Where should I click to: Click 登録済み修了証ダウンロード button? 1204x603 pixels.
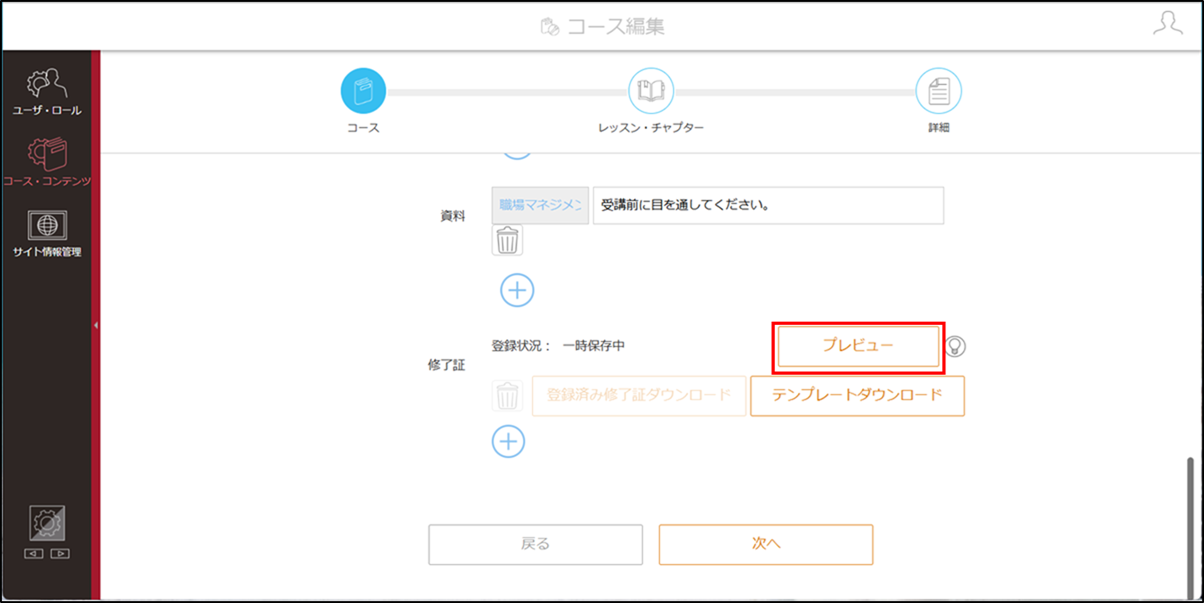tap(639, 395)
